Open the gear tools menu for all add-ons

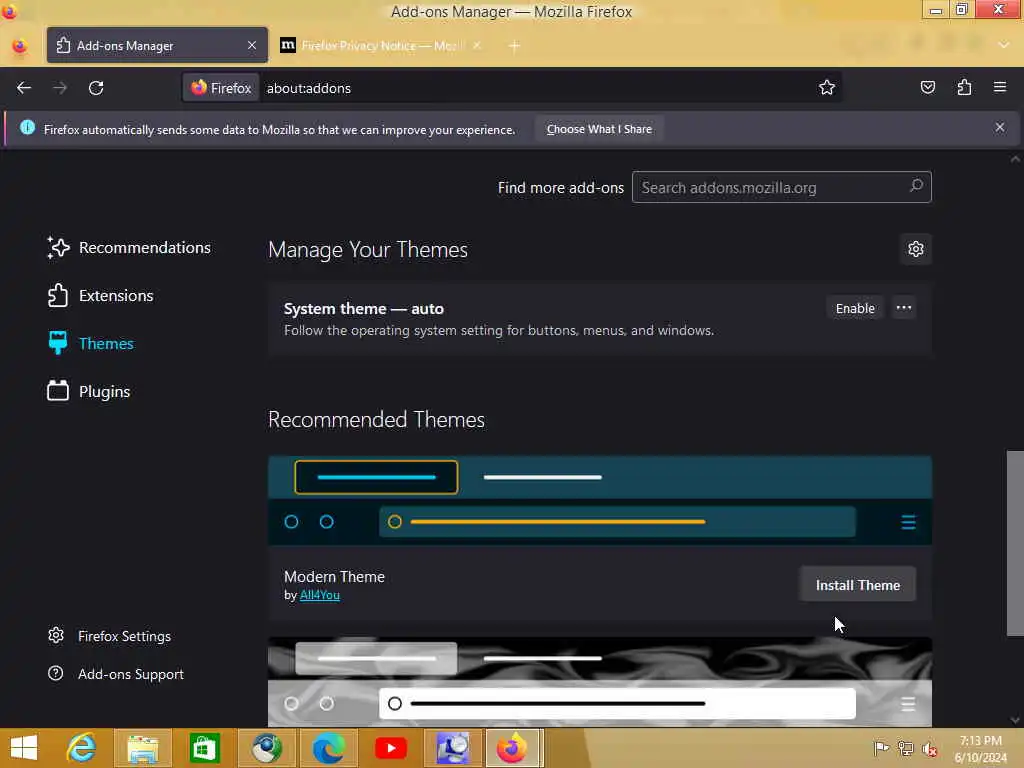[916, 249]
